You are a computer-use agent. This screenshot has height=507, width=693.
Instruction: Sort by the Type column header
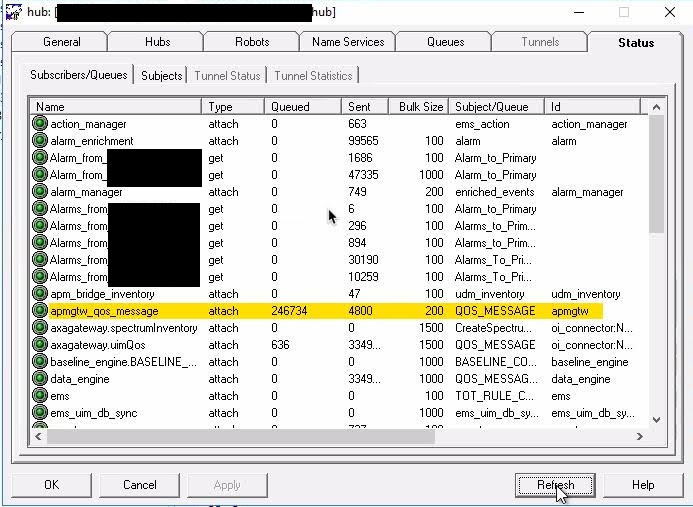tap(233, 107)
